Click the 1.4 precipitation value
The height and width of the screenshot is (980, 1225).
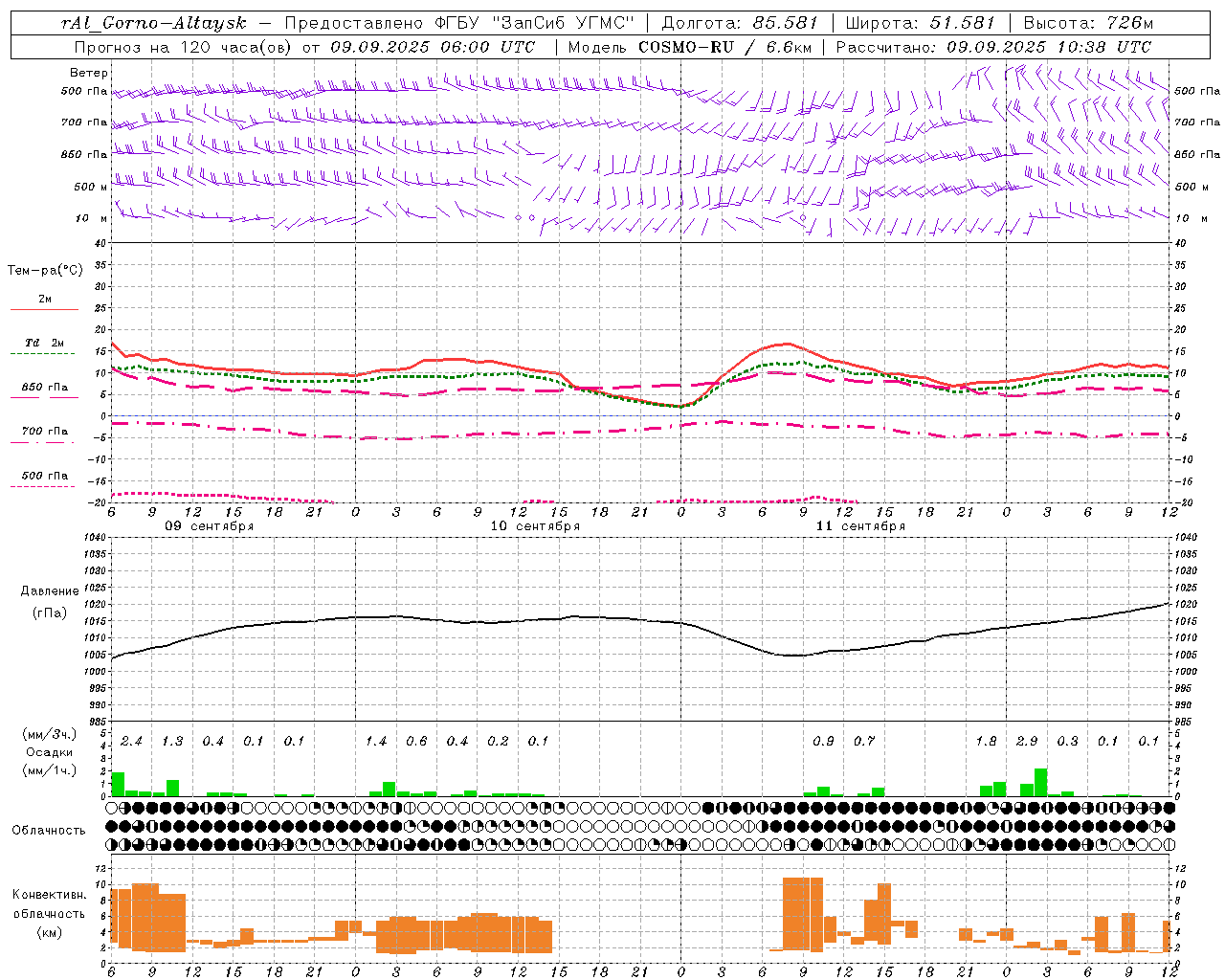pos(376,742)
